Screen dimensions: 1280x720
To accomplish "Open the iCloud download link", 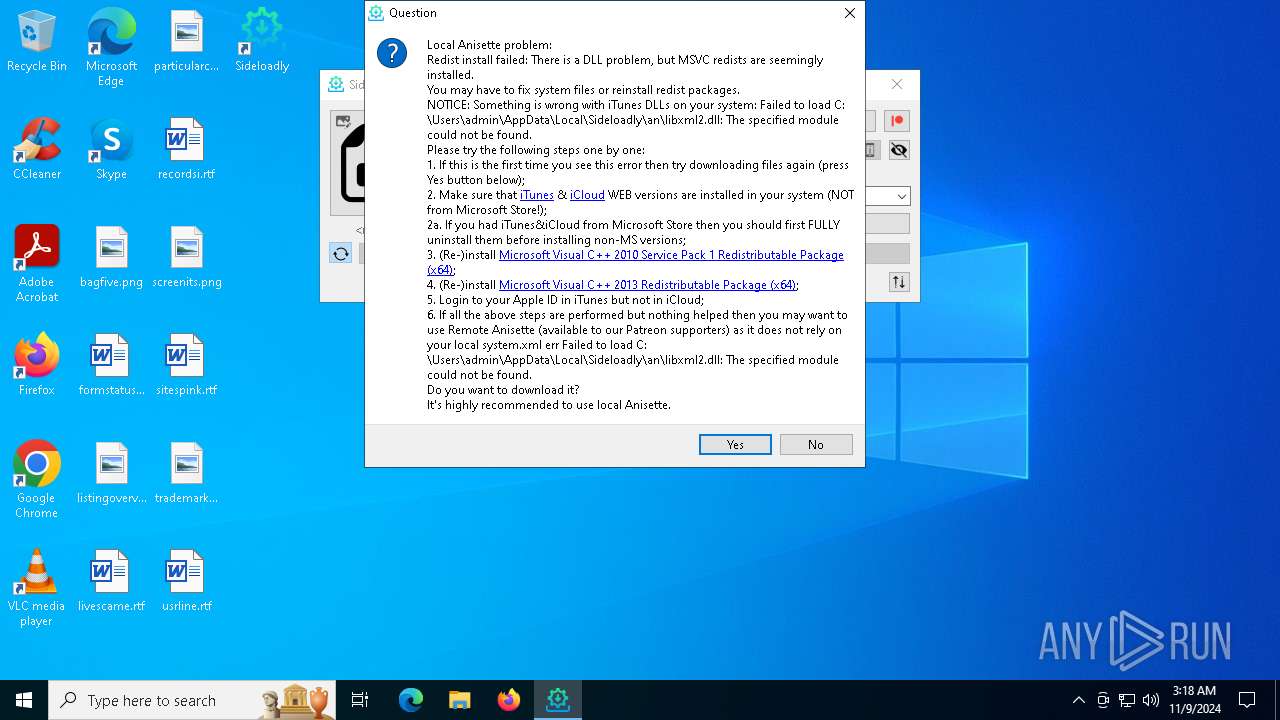I will (587, 195).
